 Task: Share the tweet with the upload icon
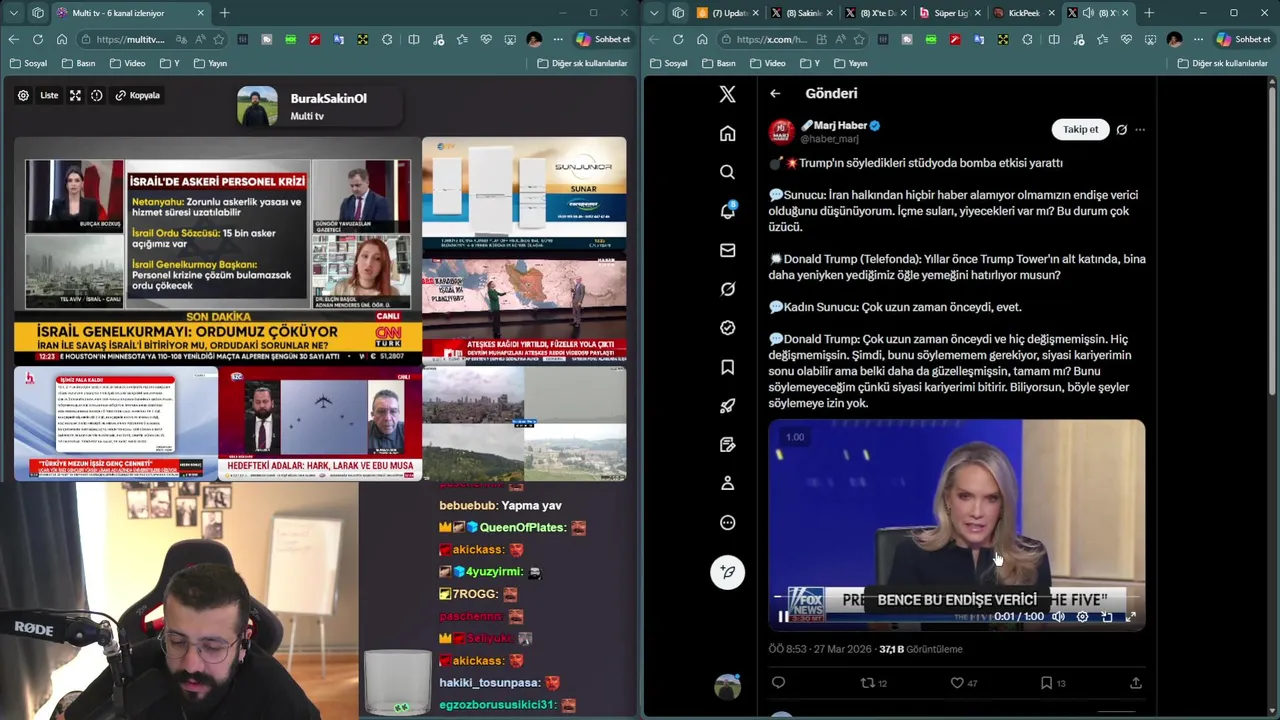[x=1135, y=683]
